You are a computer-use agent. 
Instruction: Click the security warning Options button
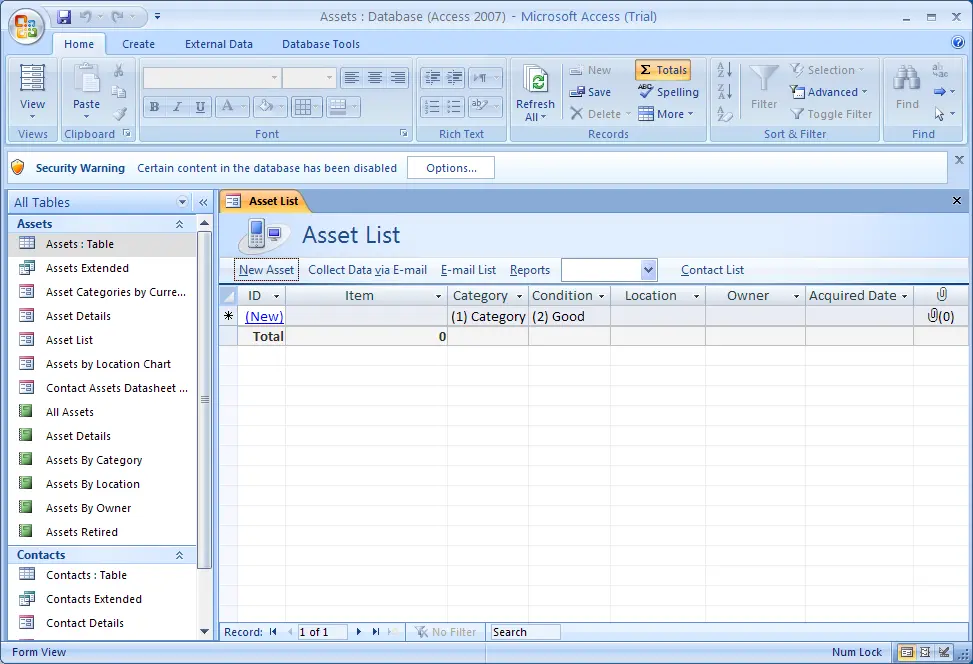click(x=450, y=168)
